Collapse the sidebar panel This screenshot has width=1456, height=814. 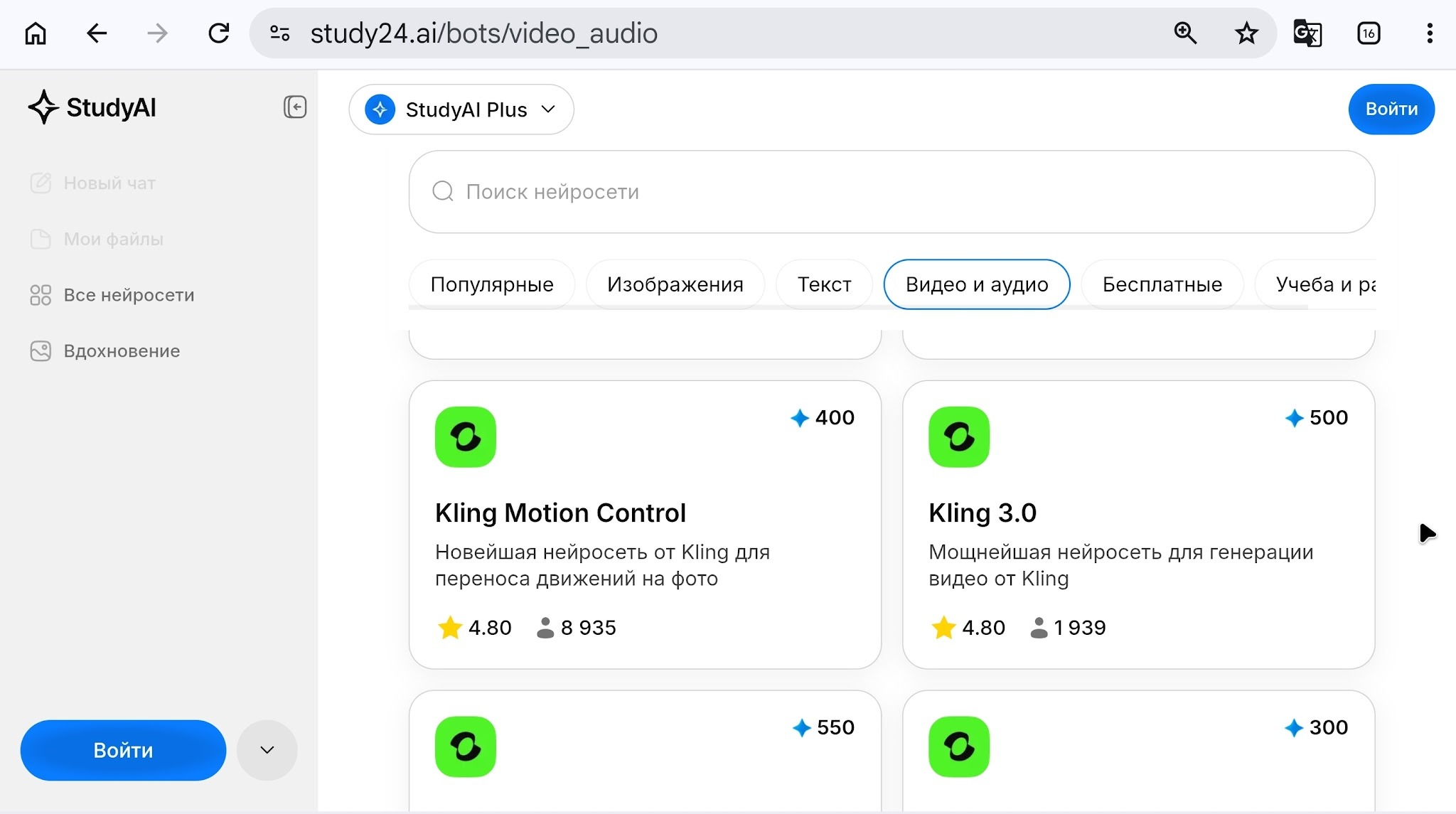tap(295, 107)
